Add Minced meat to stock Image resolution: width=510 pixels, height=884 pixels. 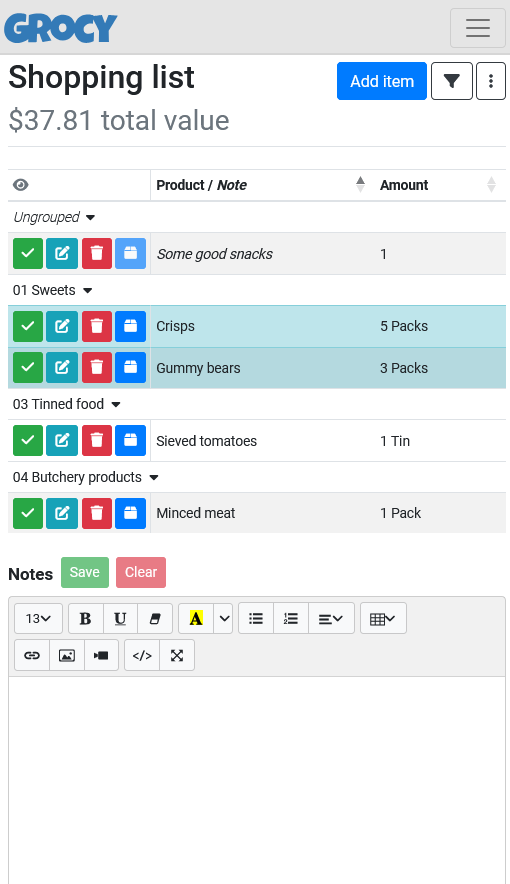tap(130, 513)
